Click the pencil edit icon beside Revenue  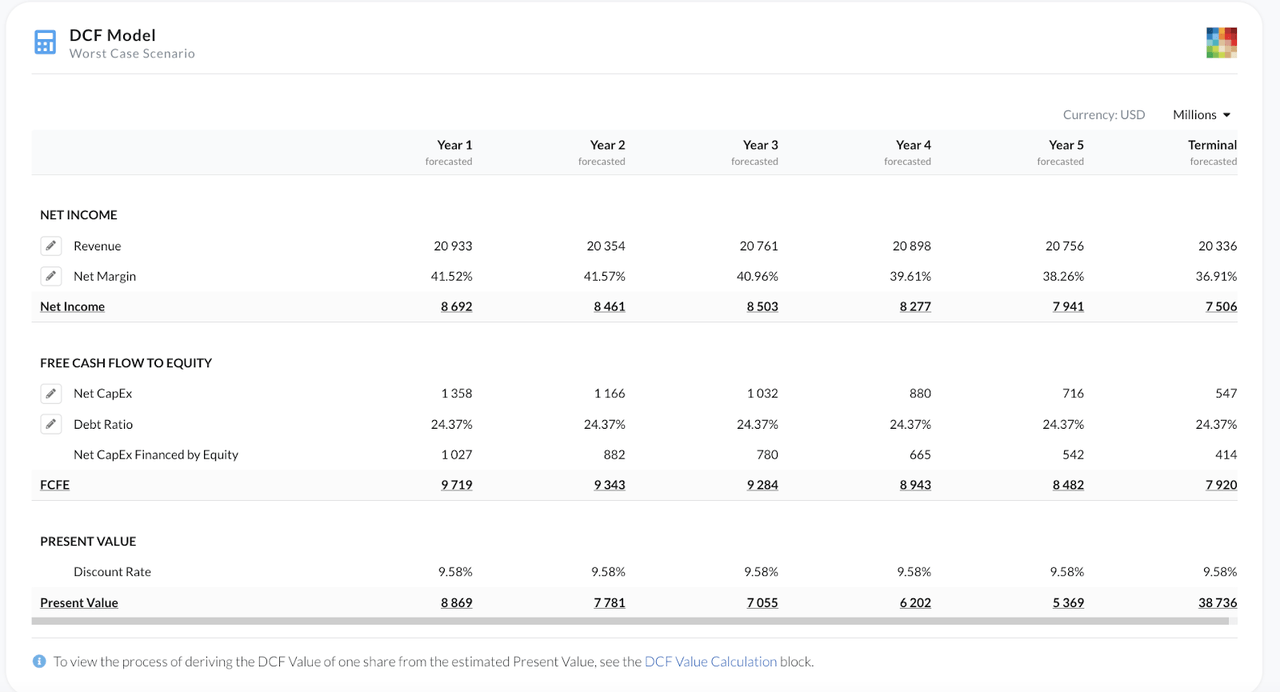pyautogui.click(x=51, y=246)
